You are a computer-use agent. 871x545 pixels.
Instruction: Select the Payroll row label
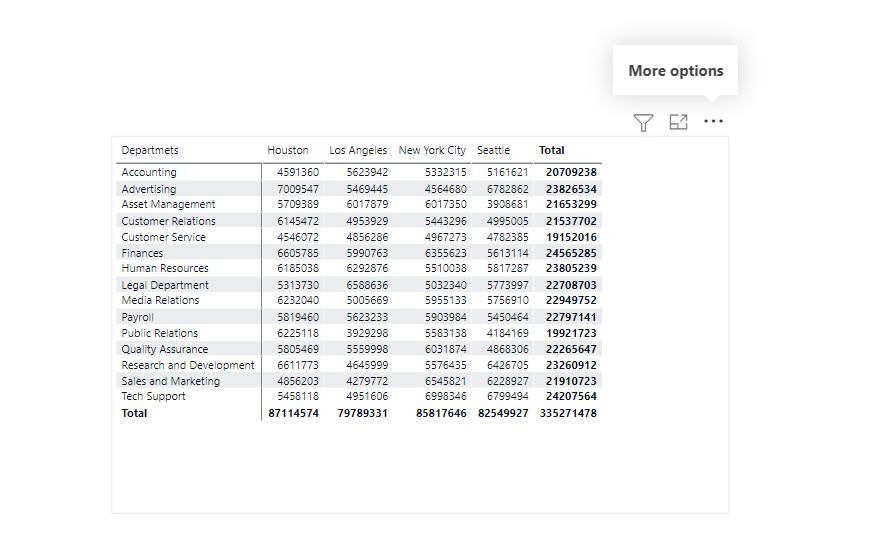(138, 317)
